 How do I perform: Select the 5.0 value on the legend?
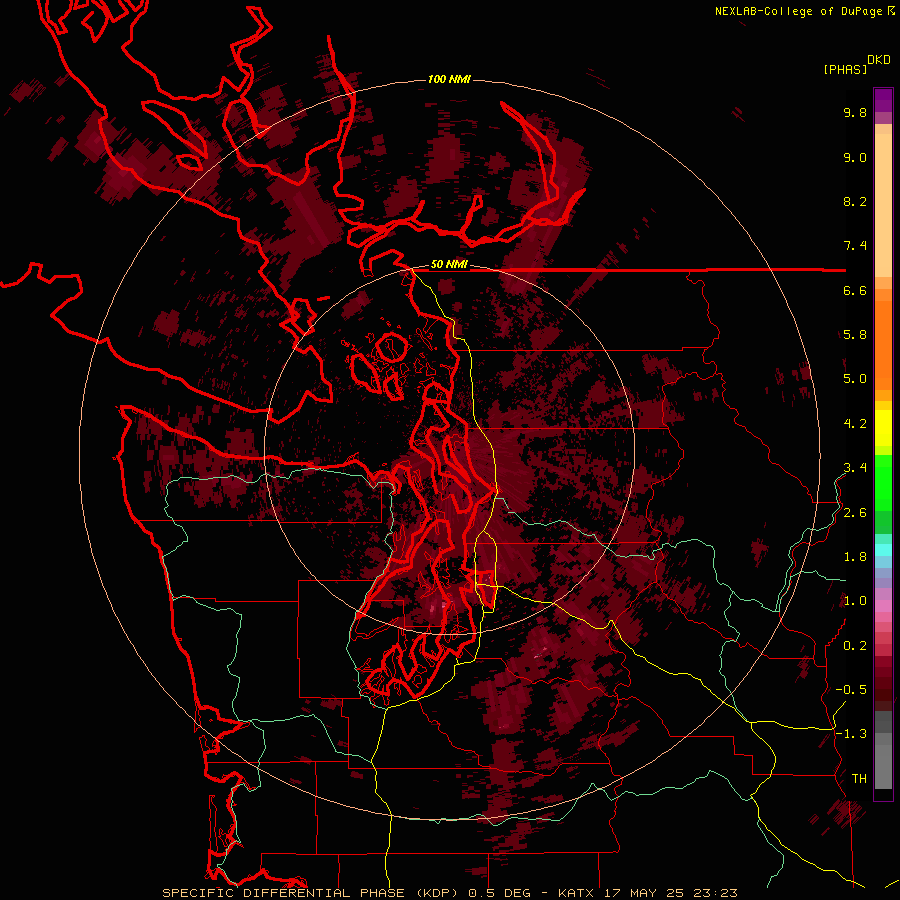coord(855,379)
